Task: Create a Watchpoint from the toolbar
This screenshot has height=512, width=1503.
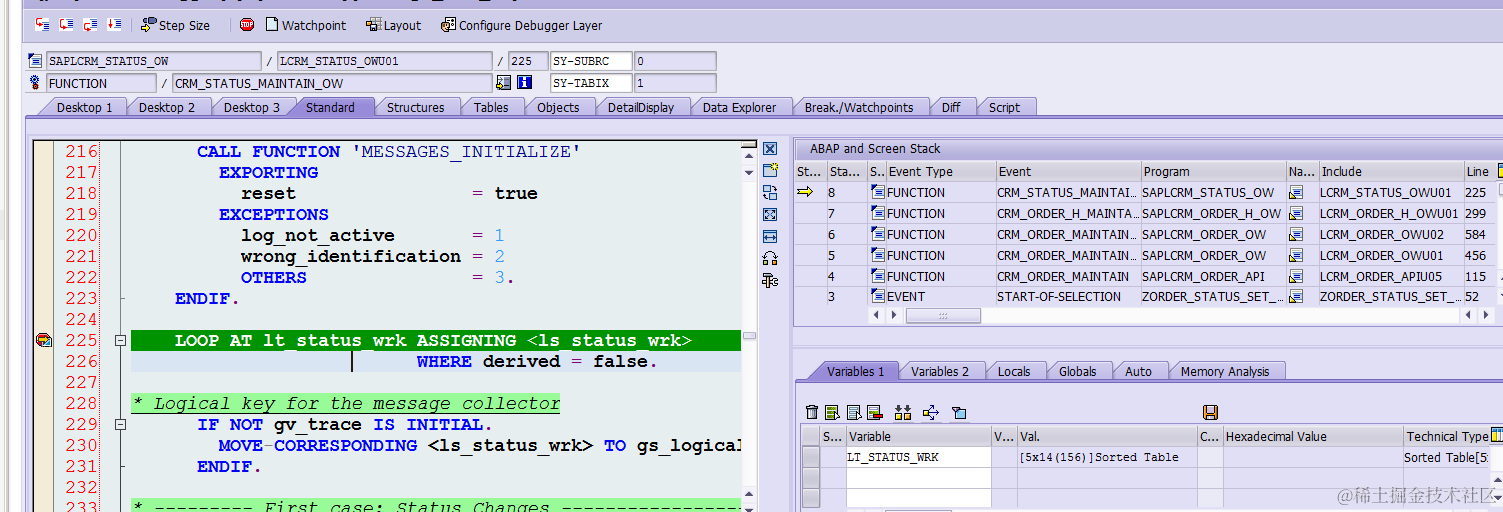Action: [x=306, y=25]
